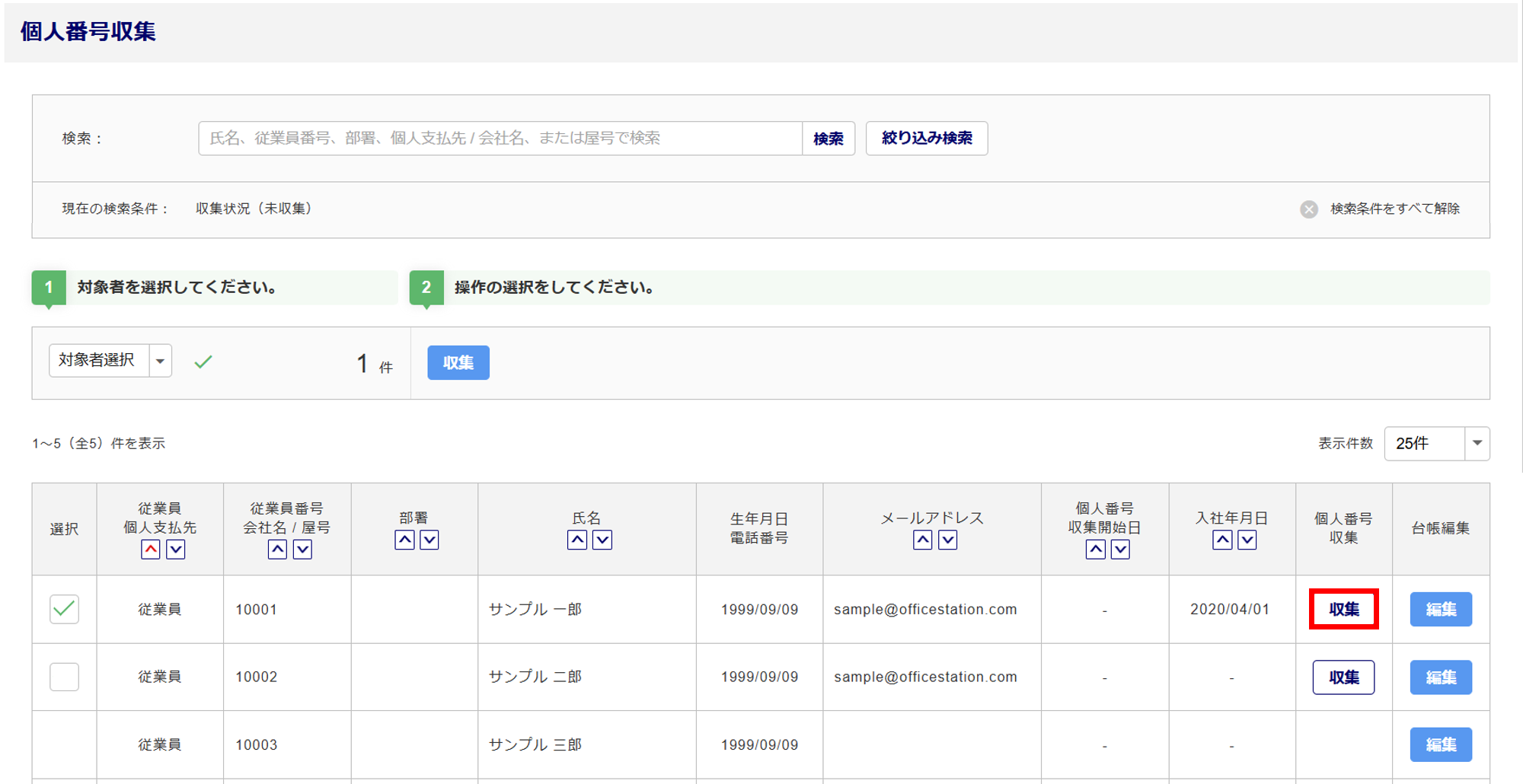
Task: Sort 入社年月日 column ascending
Action: point(1222,540)
